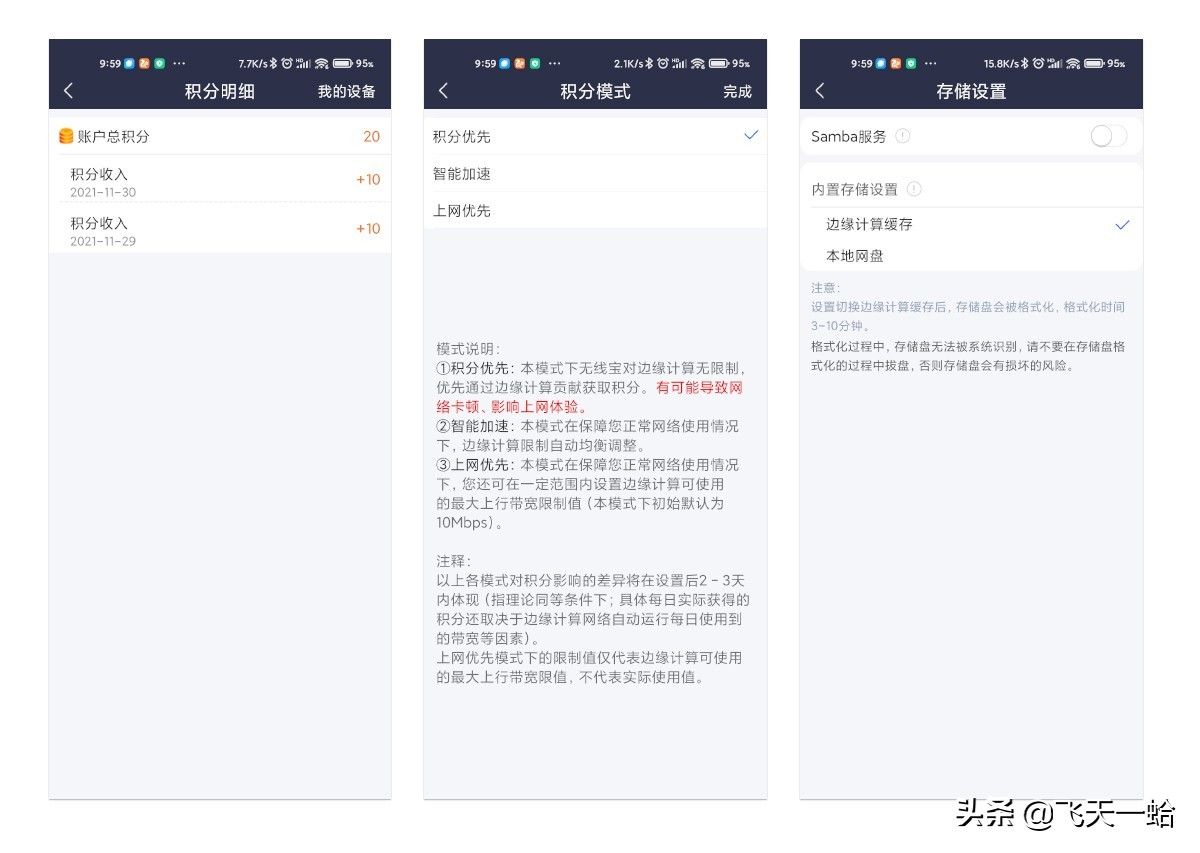Image resolution: width=1200 pixels, height=853 pixels.
Task: Choose 边缘计算缓存 storage option
Action: (869, 225)
